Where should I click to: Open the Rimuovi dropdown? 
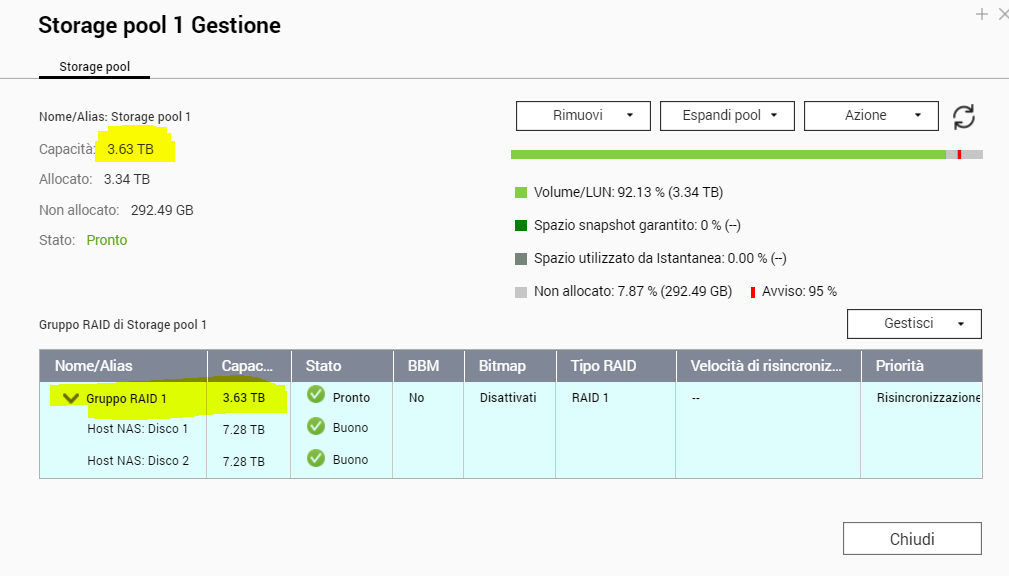click(x=583, y=116)
